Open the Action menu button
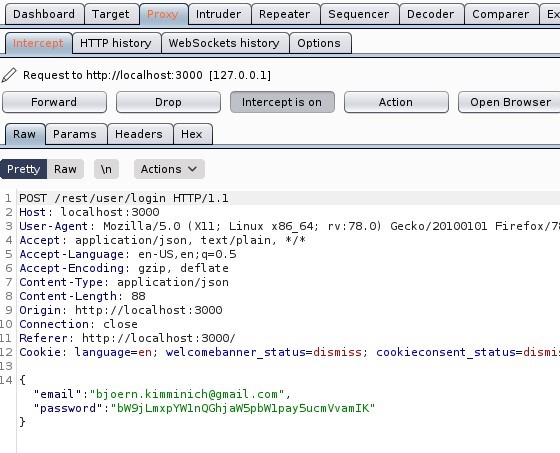Screen dimensions: 560x453 (396, 102)
